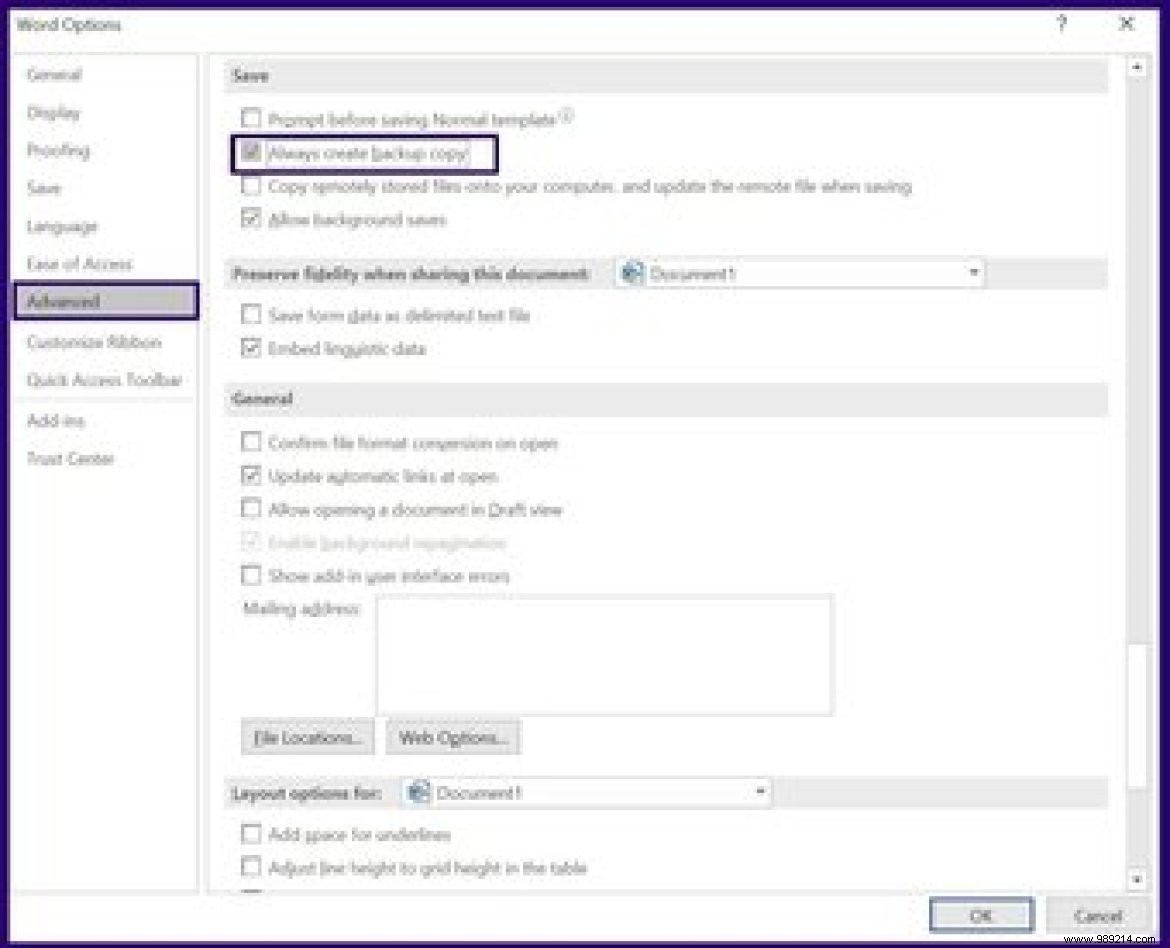This screenshot has height=948, width=1170.
Task: Click the info icon after Normal template option
Action: tap(566, 115)
